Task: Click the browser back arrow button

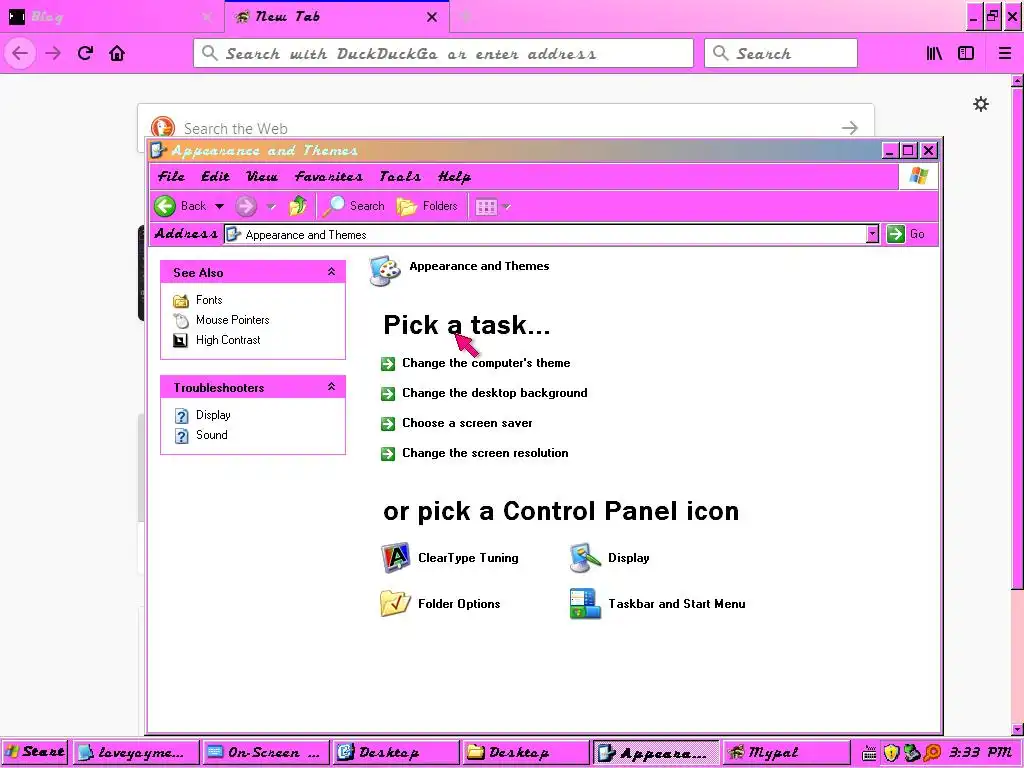Action: click(20, 53)
